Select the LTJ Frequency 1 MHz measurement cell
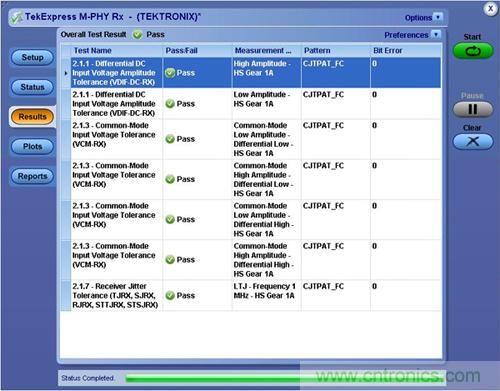500x391 pixels. [267, 295]
